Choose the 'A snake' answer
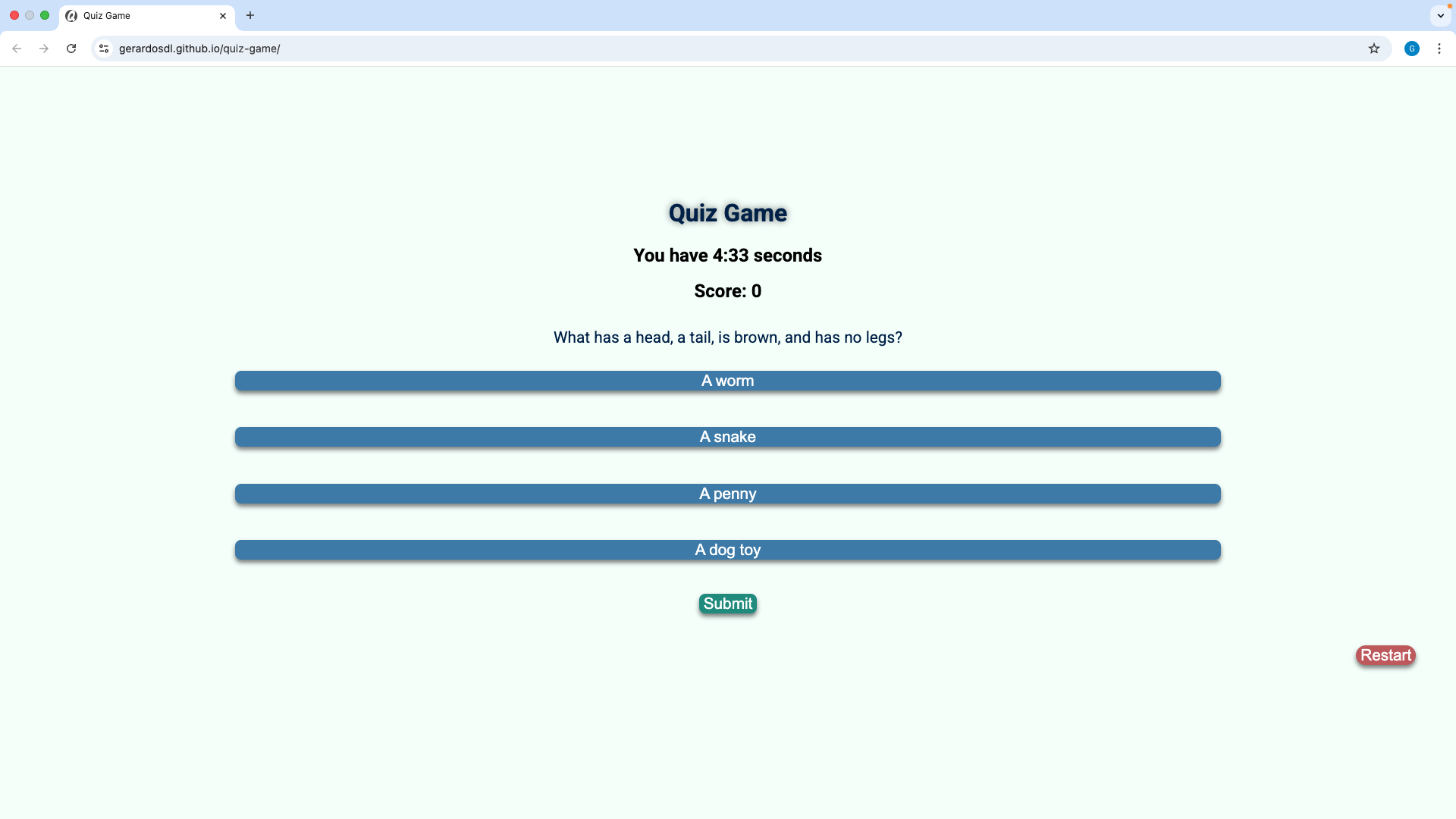This screenshot has width=1456, height=819. [x=728, y=437]
